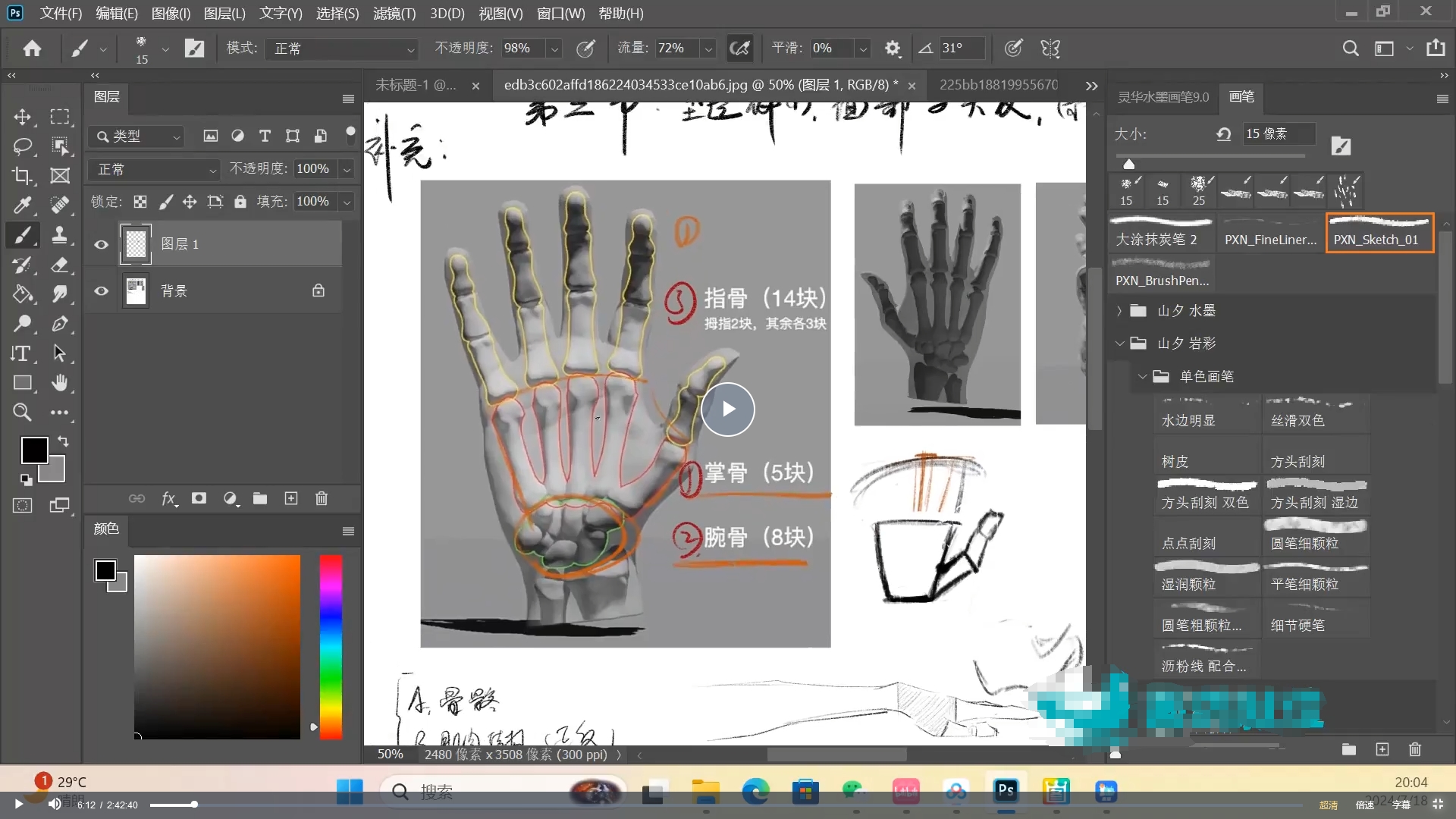Hide layer 图层 1 visibility
The width and height of the screenshot is (1456, 819).
point(101,244)
